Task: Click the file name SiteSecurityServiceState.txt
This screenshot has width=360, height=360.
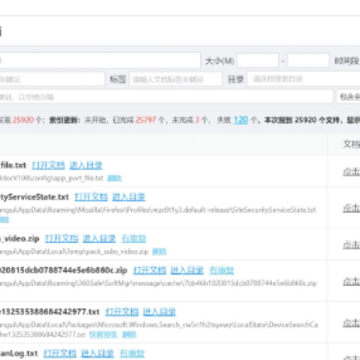Action: point(34,197)
